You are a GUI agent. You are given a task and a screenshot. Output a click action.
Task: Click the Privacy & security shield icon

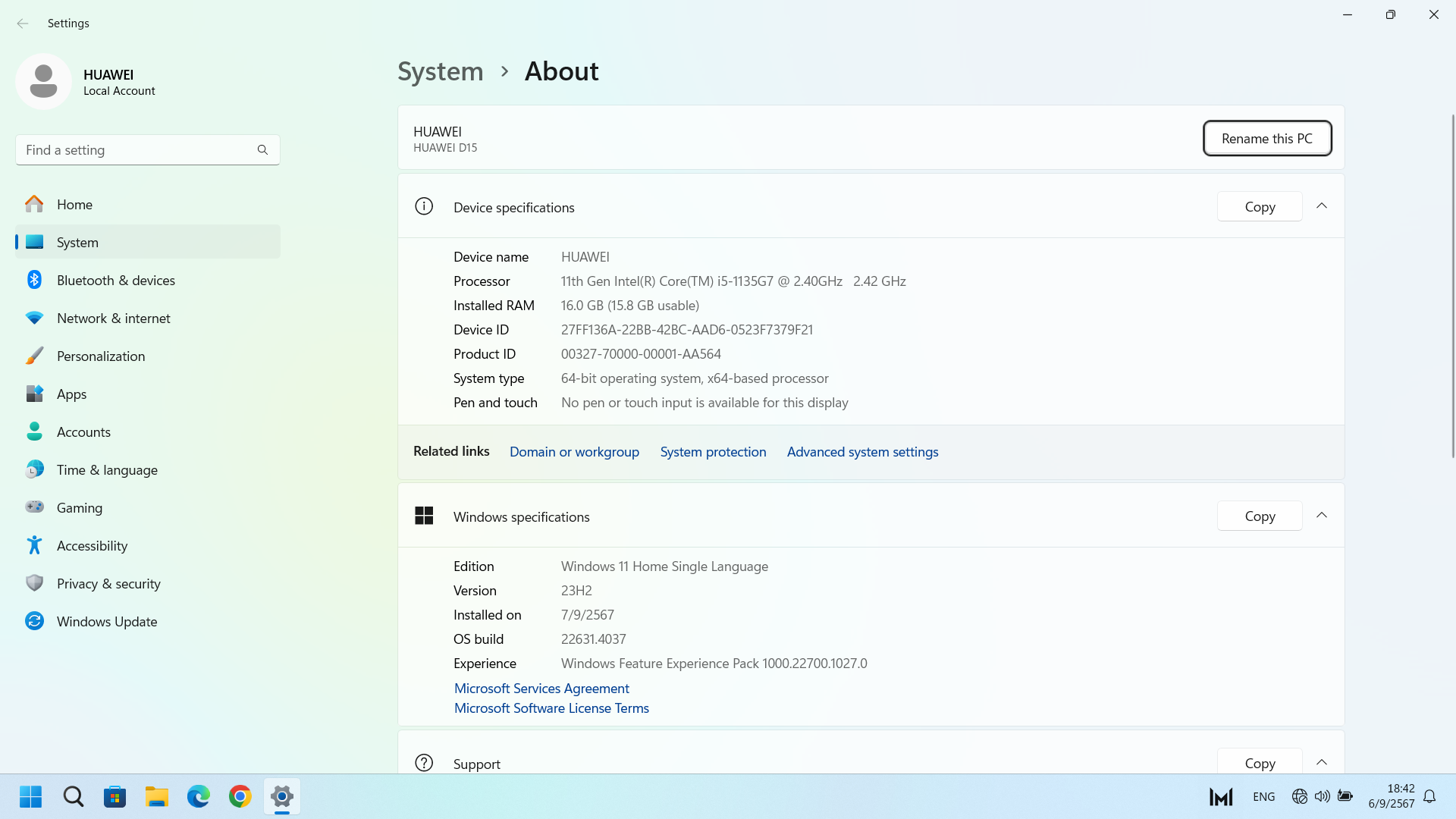pyautogui.click(x=34, y=583)
